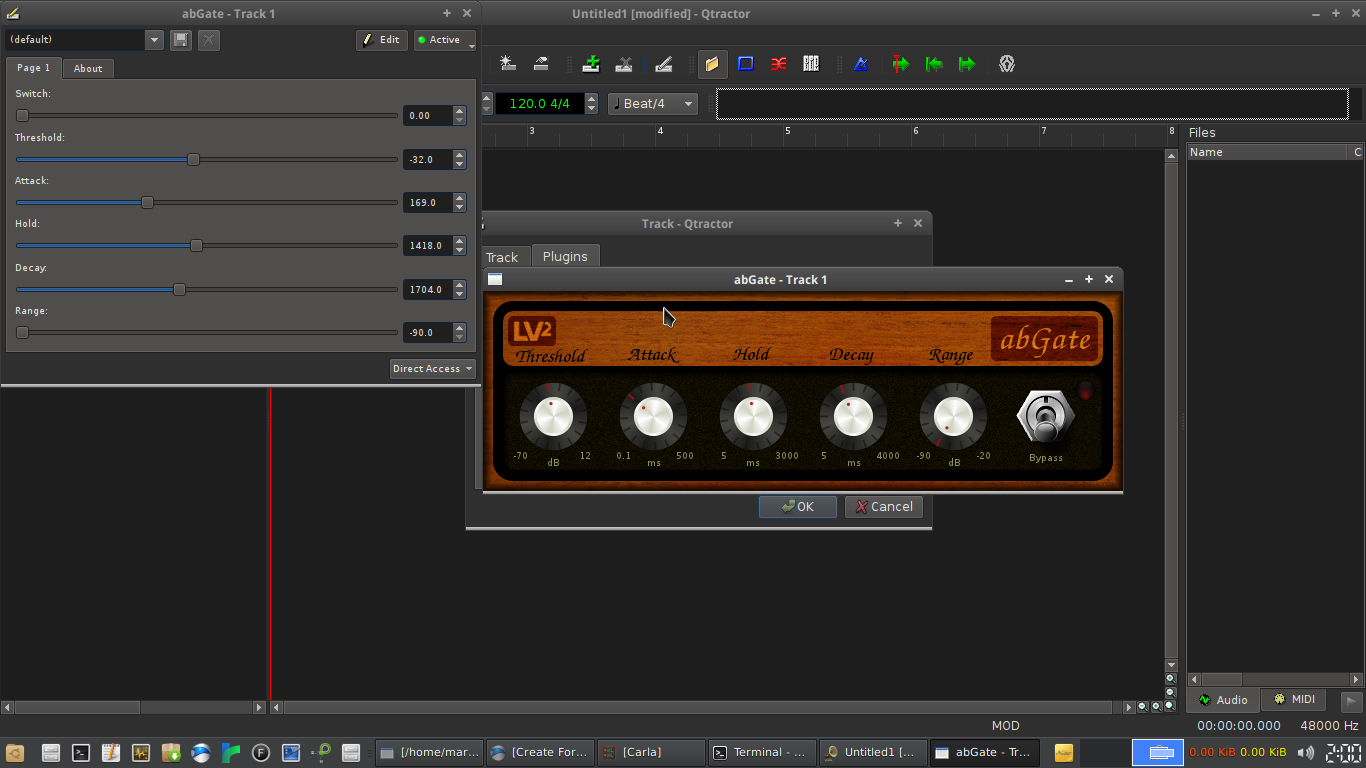Viewport: 1366px width, 768px height.
Task: Click the Range value field -90.0
Action: tap(428, 333)
